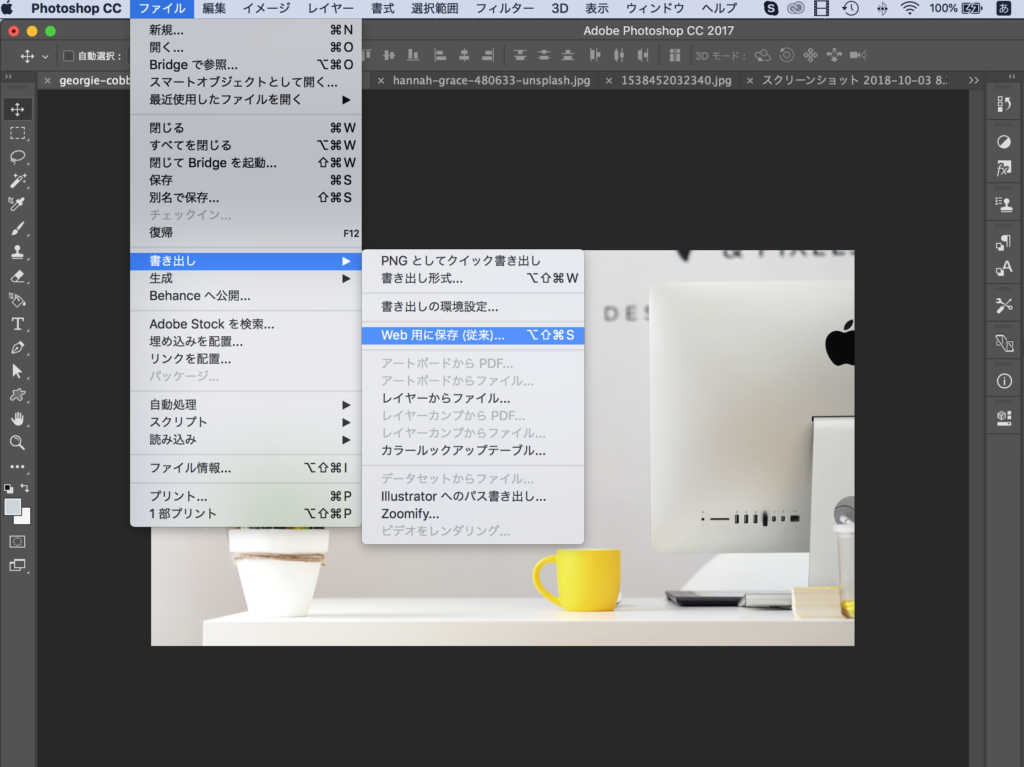The image size is (1024, 767).
Task: Choose レイヤーからファイル... item
Action: pos(473,398)
